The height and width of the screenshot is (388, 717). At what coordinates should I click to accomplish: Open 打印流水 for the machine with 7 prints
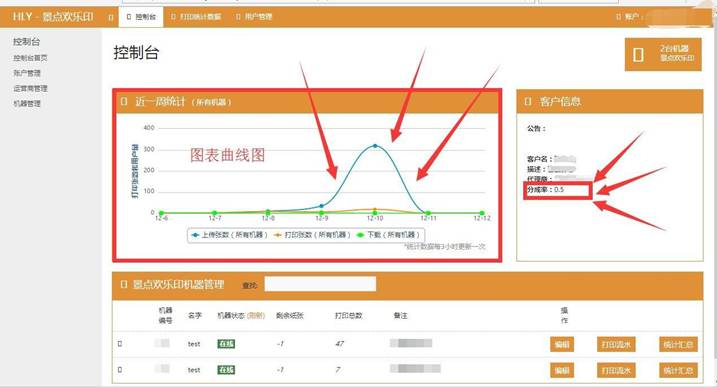[x=616, y=370]
